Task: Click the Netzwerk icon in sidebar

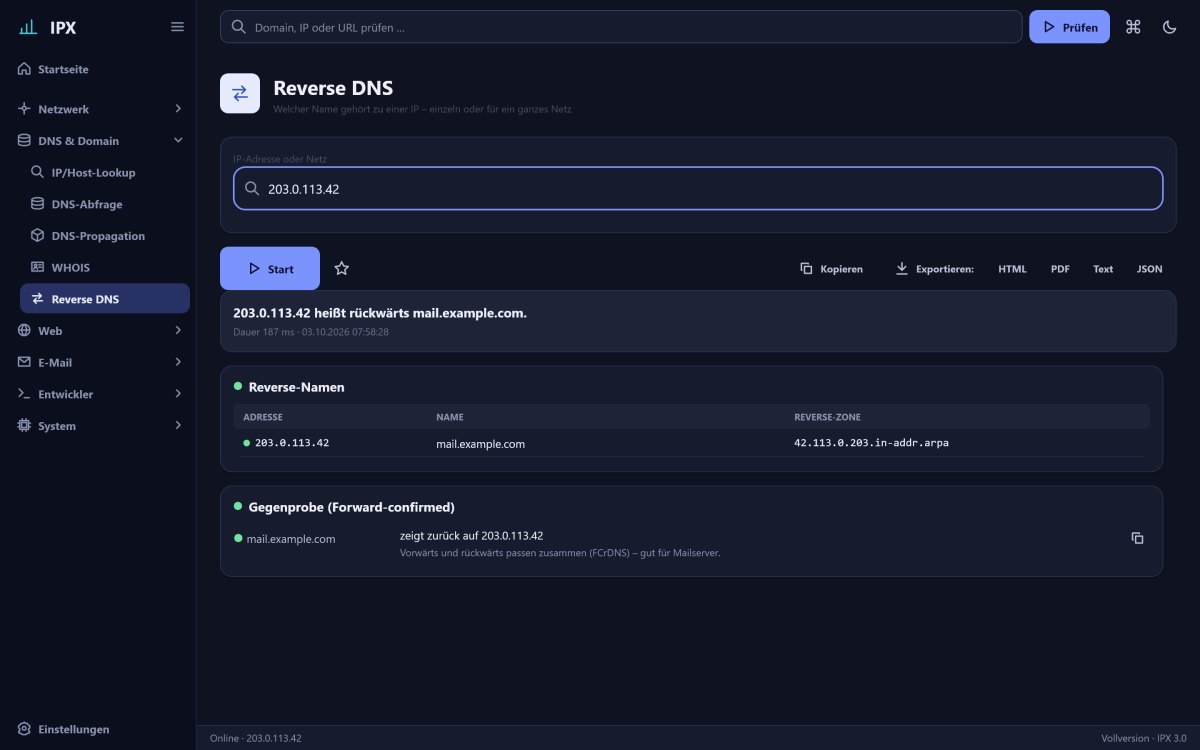Action: tap(24, 108)
